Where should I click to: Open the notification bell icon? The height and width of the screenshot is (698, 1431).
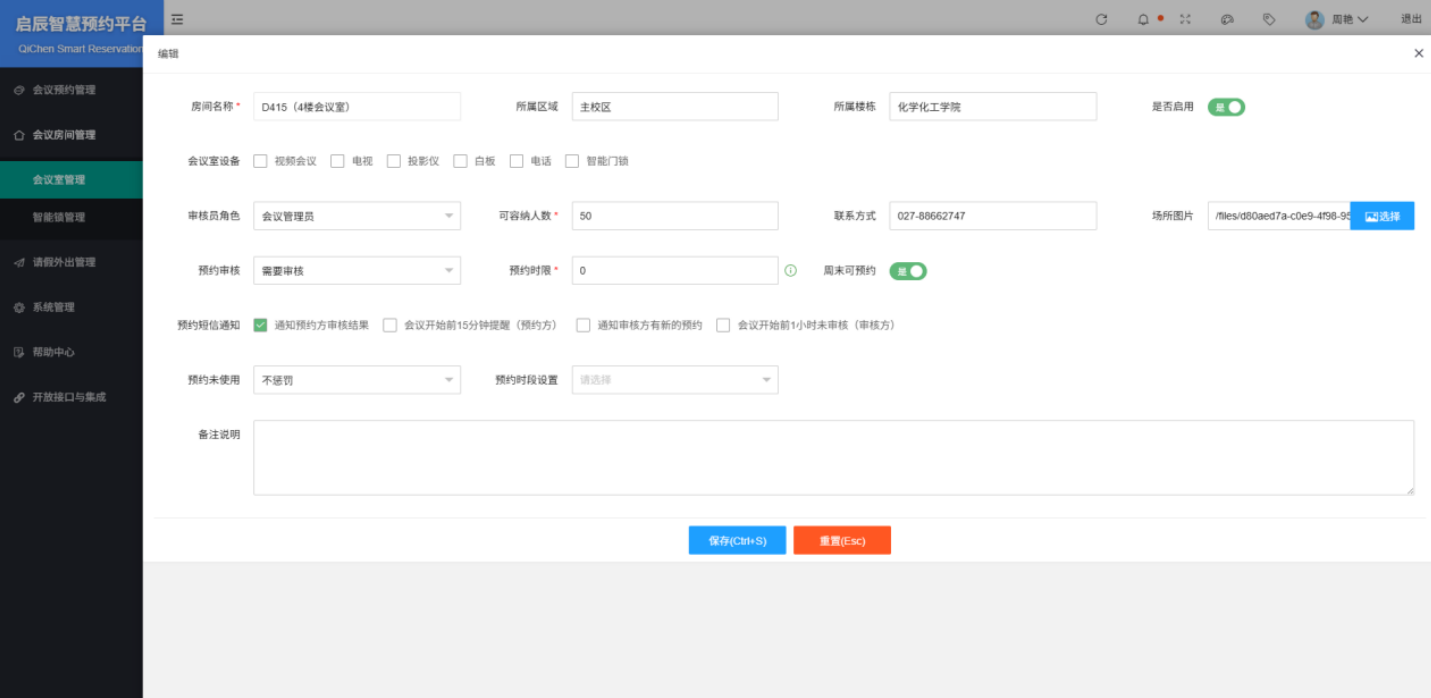(1143, 19)
